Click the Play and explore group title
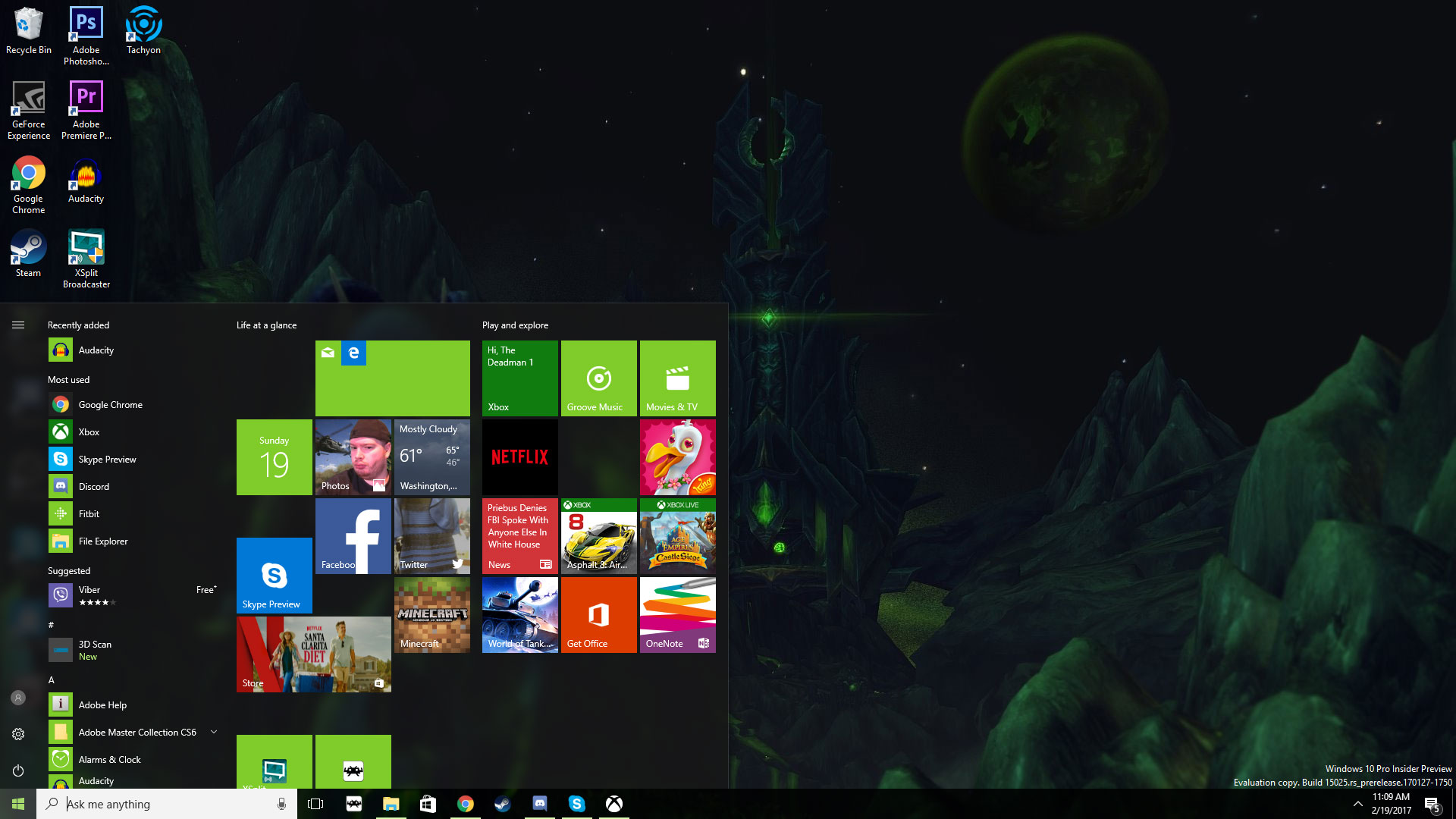Screen dimensions: 1456x819 click(515, 325)
